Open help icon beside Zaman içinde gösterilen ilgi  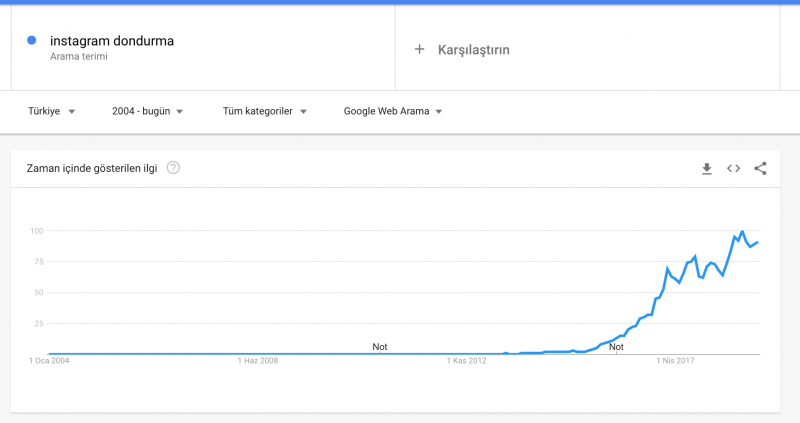pos(173,168)
